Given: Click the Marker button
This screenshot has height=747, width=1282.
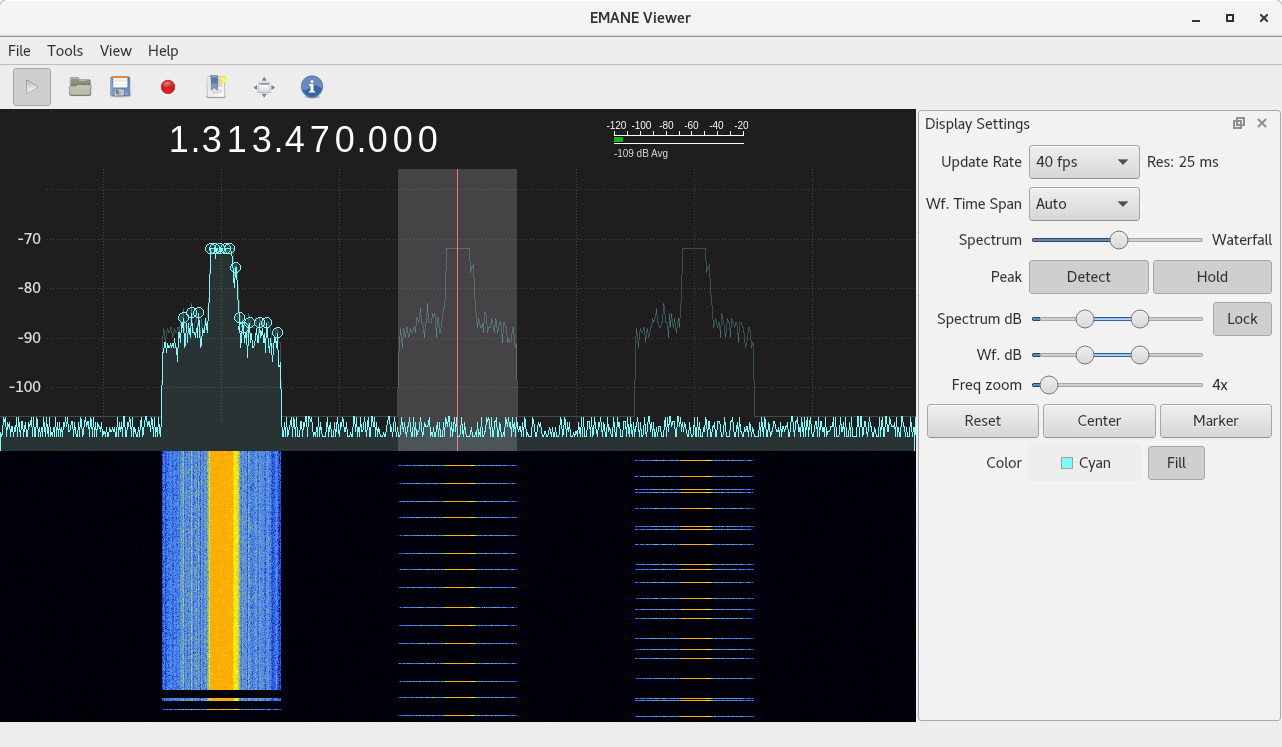Looking at the screenshot, I should tap(1216, 421).
